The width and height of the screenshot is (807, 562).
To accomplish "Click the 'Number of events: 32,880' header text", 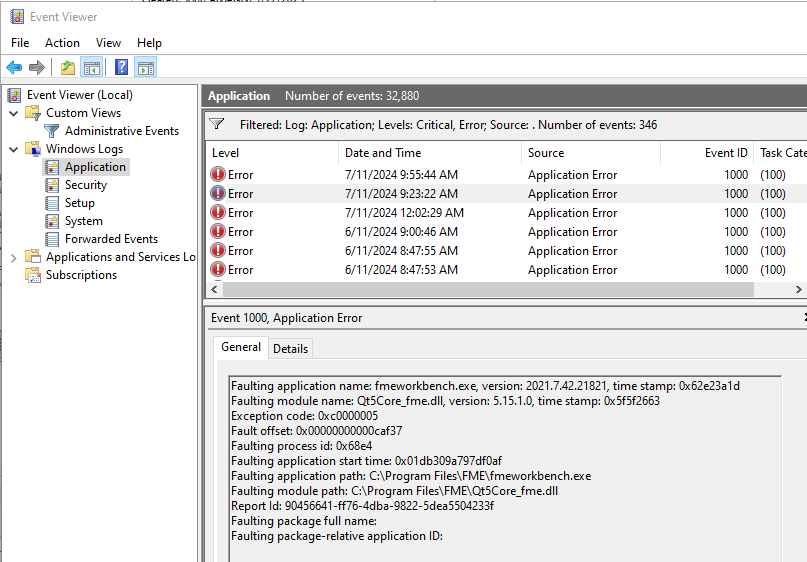I will pos(352,96).
